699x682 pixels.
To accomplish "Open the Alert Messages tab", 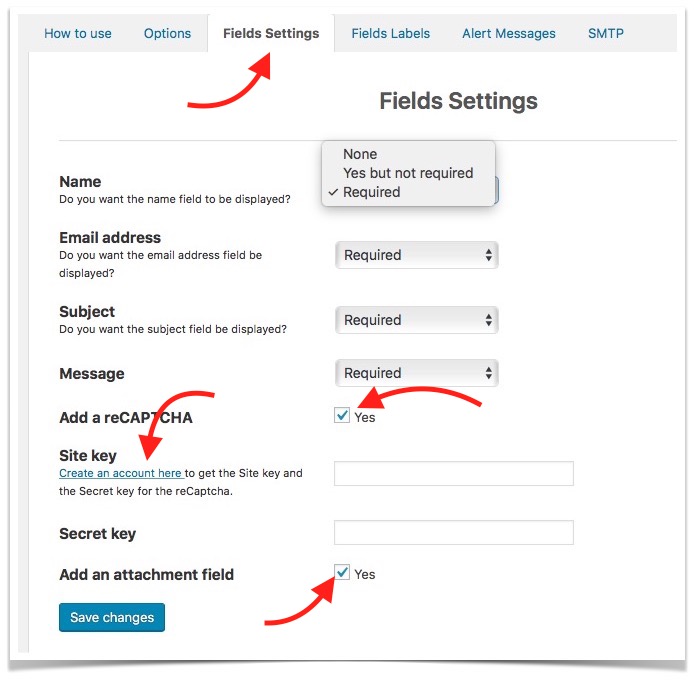I will (508, 33).
